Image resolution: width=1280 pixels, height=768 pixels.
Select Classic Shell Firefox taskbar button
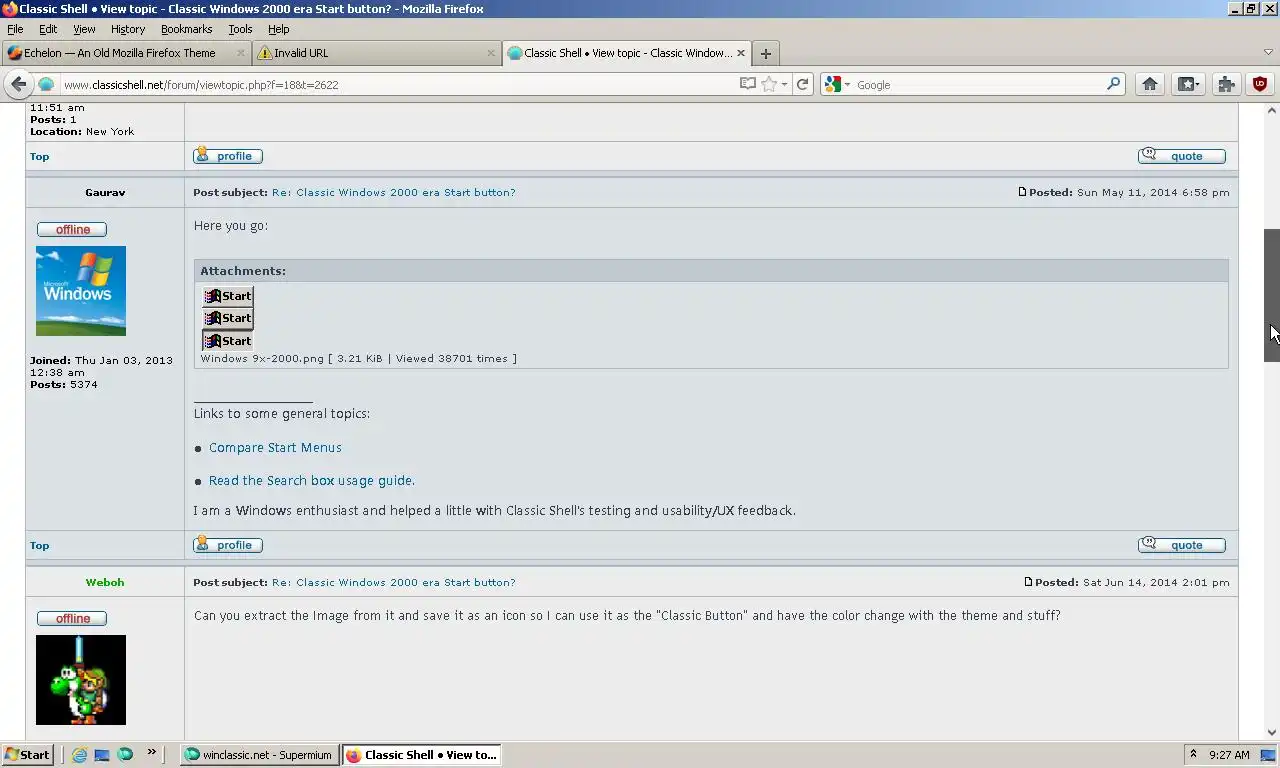[x=421, y=755]
